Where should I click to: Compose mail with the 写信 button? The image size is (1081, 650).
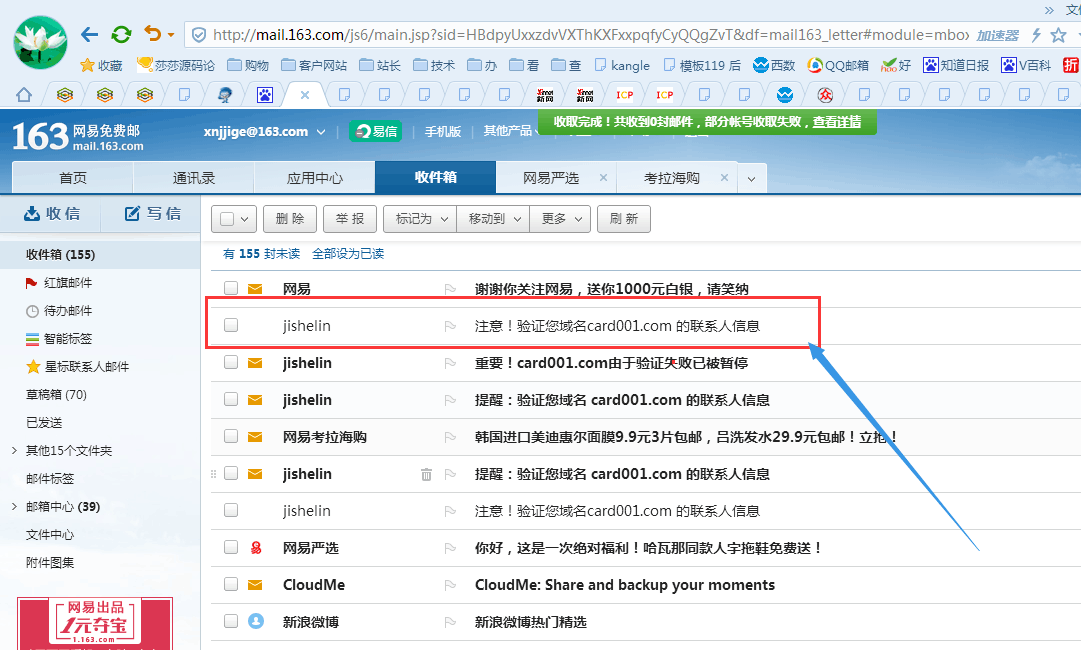152,214
